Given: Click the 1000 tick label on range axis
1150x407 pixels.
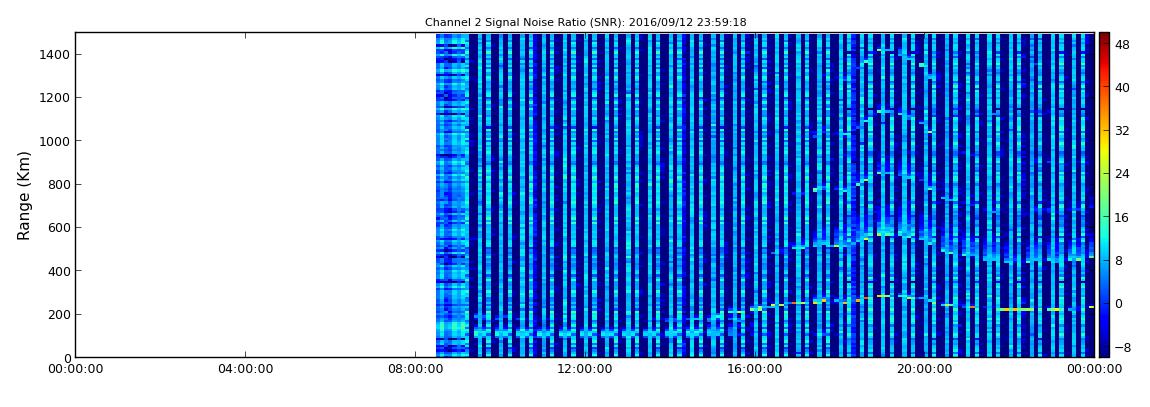Looking at the screenshot, I should coord(53,141).
